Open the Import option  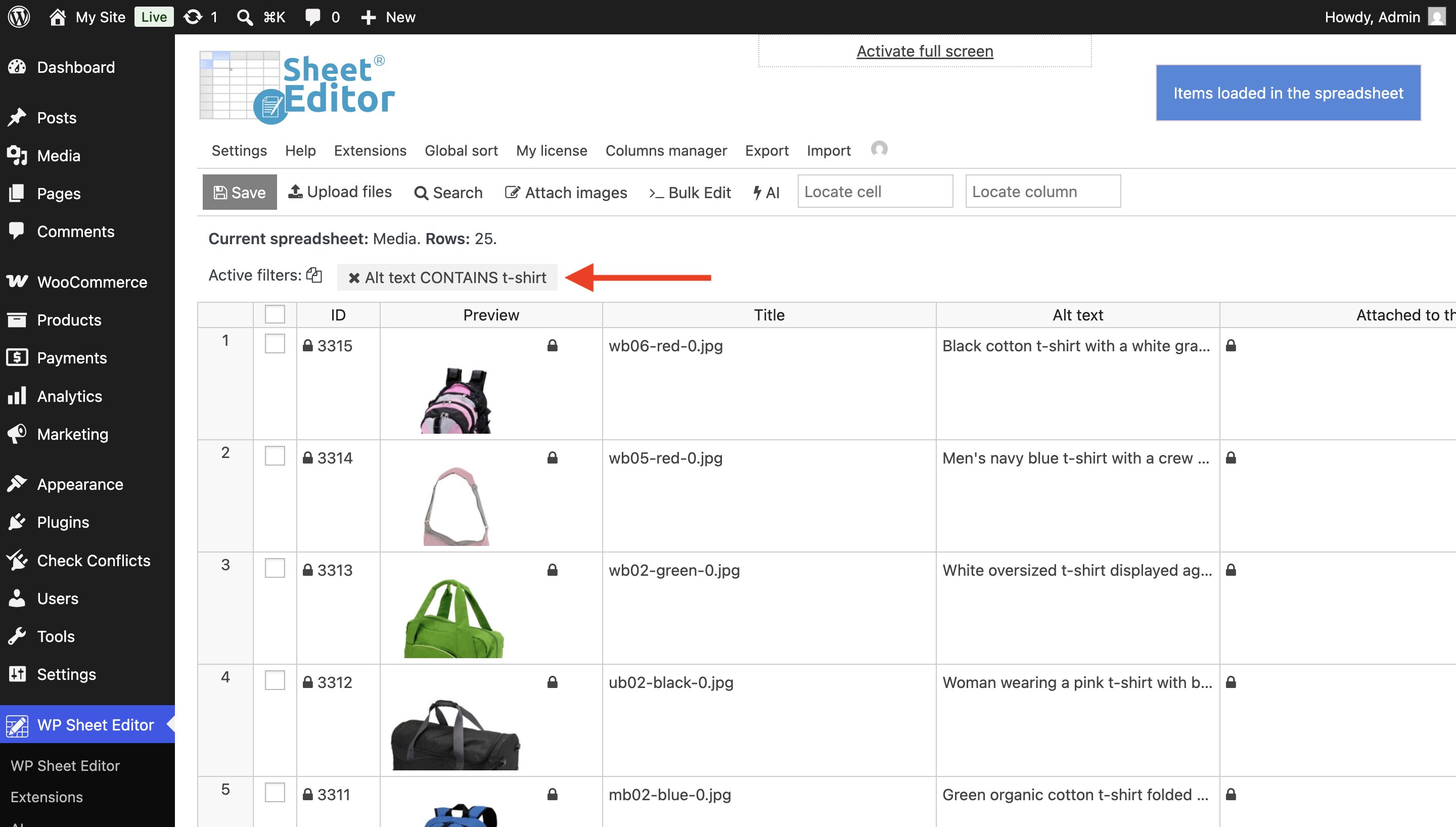coord(829,151)
